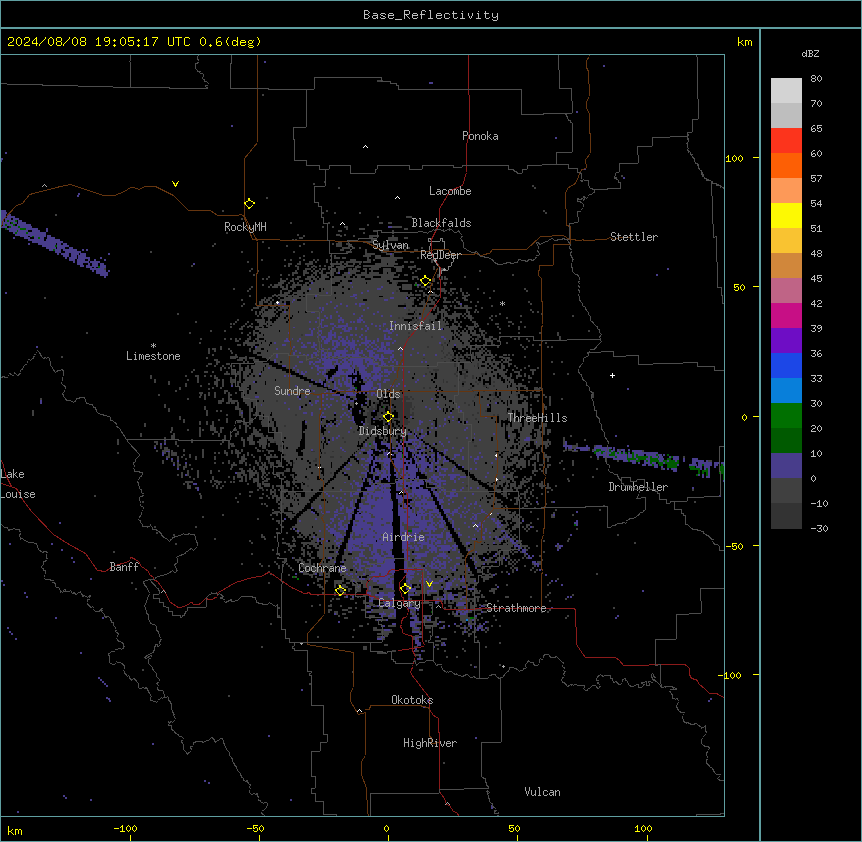The height and width of the screenshot is (842, 862).
Task: Select the red 60-65 dBZ legend swatch
Action: click(x=786, y=141)
